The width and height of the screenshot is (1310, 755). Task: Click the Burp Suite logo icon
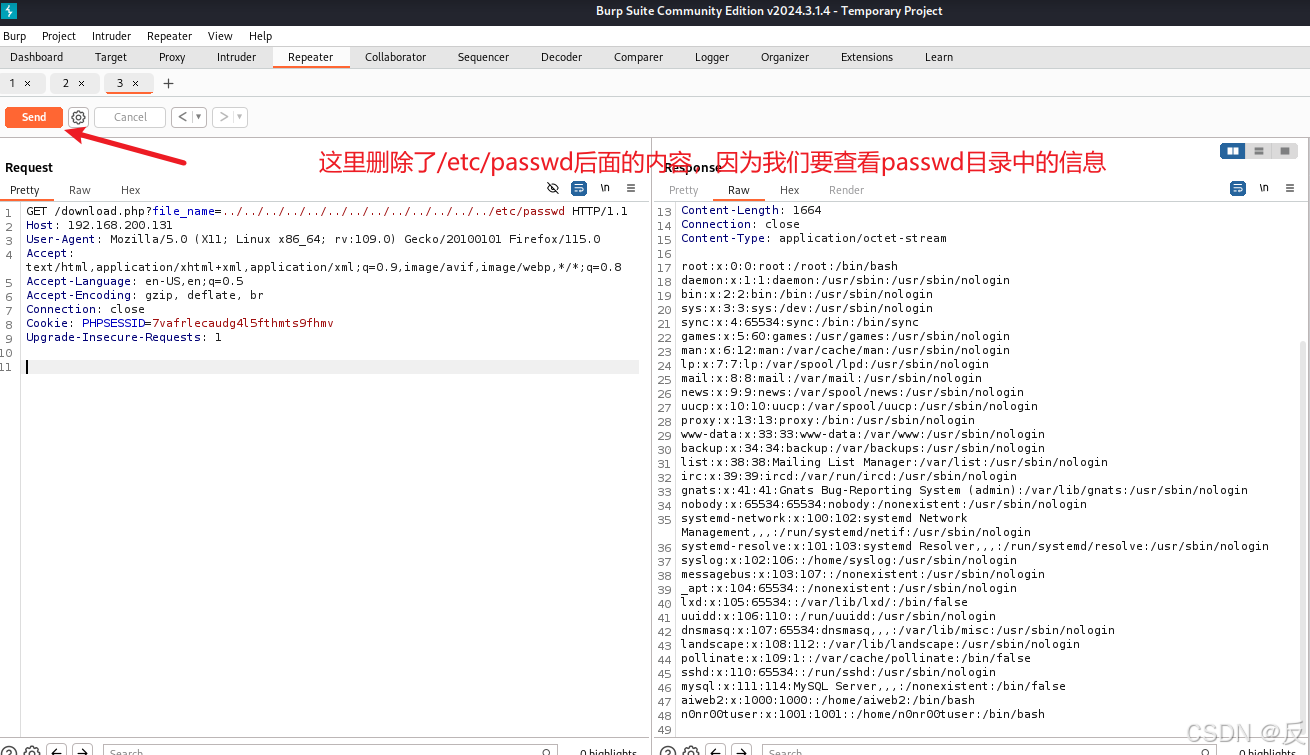9,11
